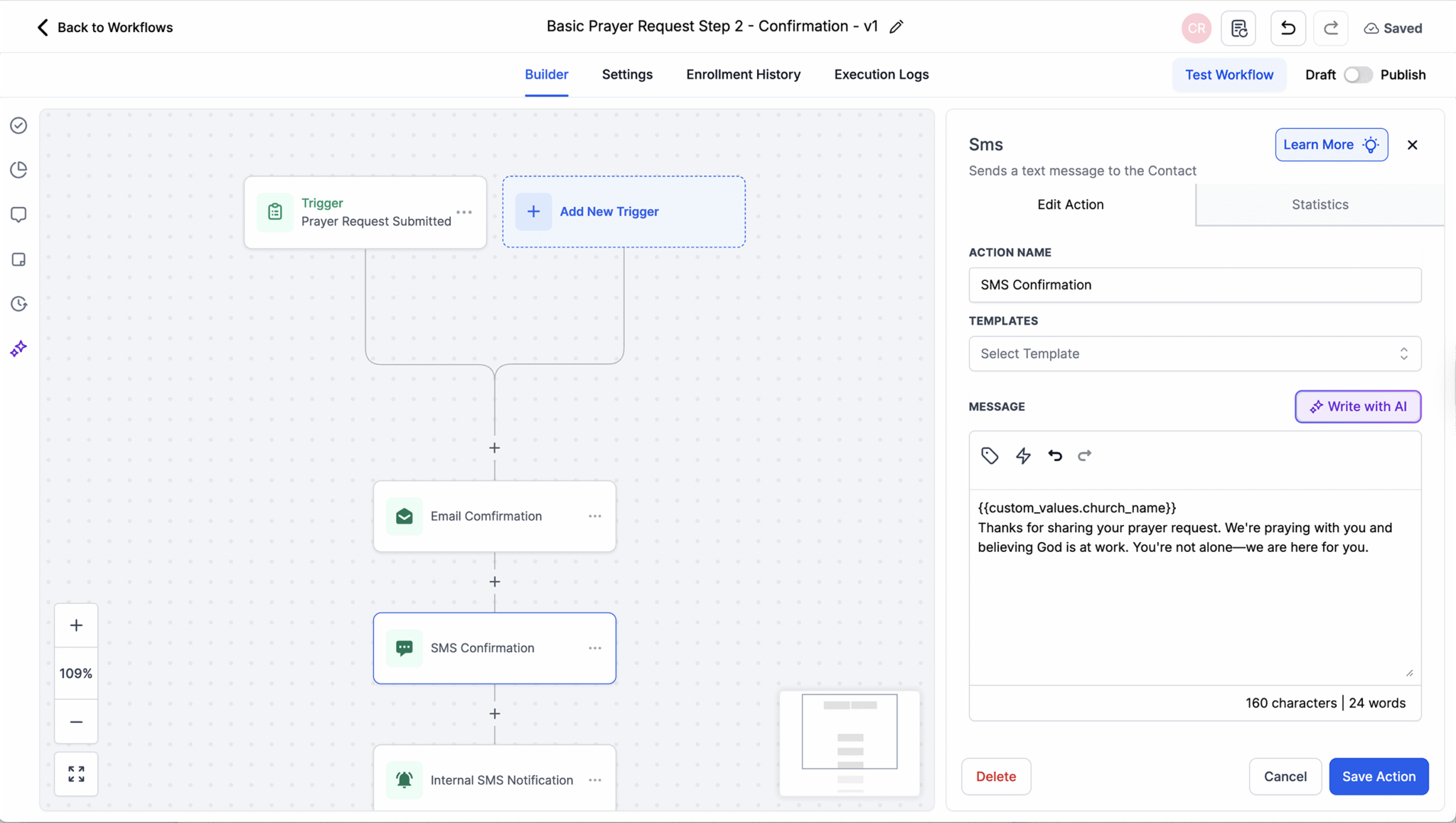
Task: Click the Save Action button
Action: (x=1379, y=776)
